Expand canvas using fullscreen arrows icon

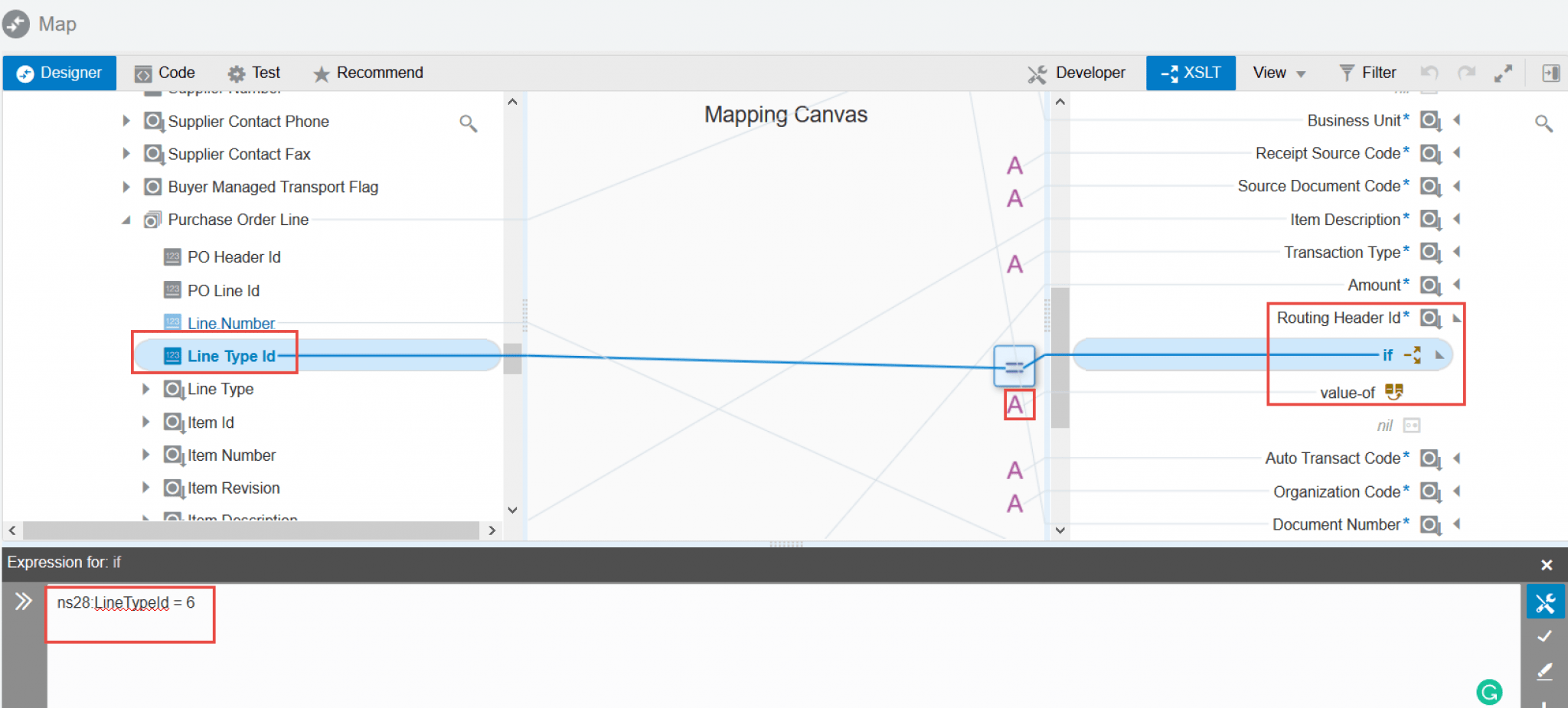(x=1504, y=73)
